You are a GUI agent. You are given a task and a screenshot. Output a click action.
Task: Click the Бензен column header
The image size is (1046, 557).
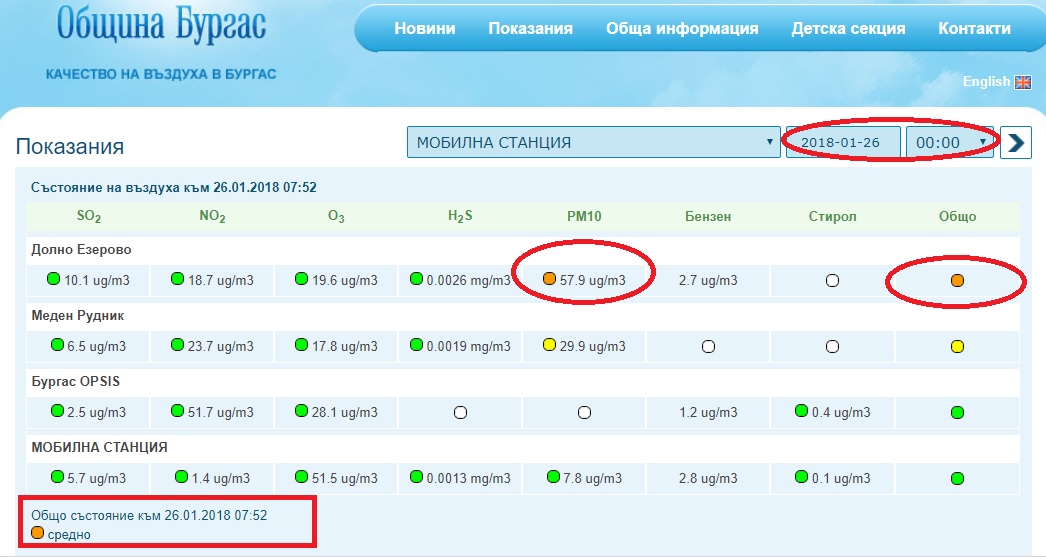click(x=708, y=216)
